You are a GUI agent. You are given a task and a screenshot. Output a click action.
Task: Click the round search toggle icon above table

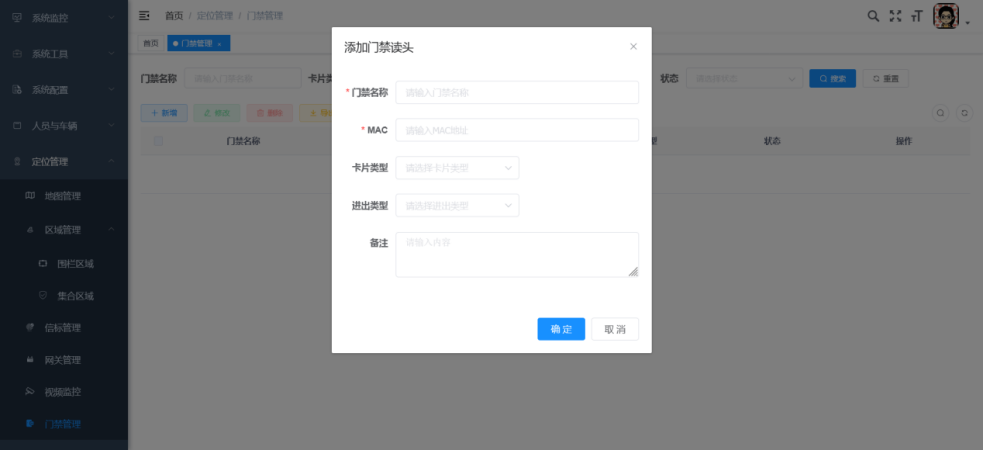(940, 113)
